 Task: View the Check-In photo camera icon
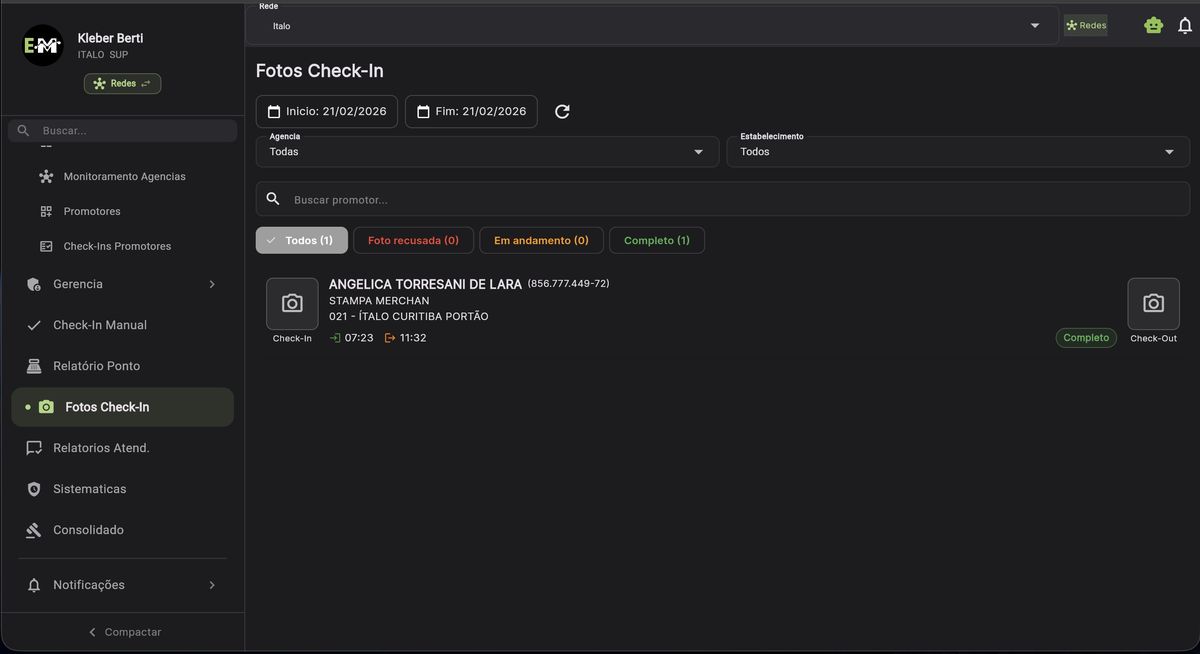[292, 304]
